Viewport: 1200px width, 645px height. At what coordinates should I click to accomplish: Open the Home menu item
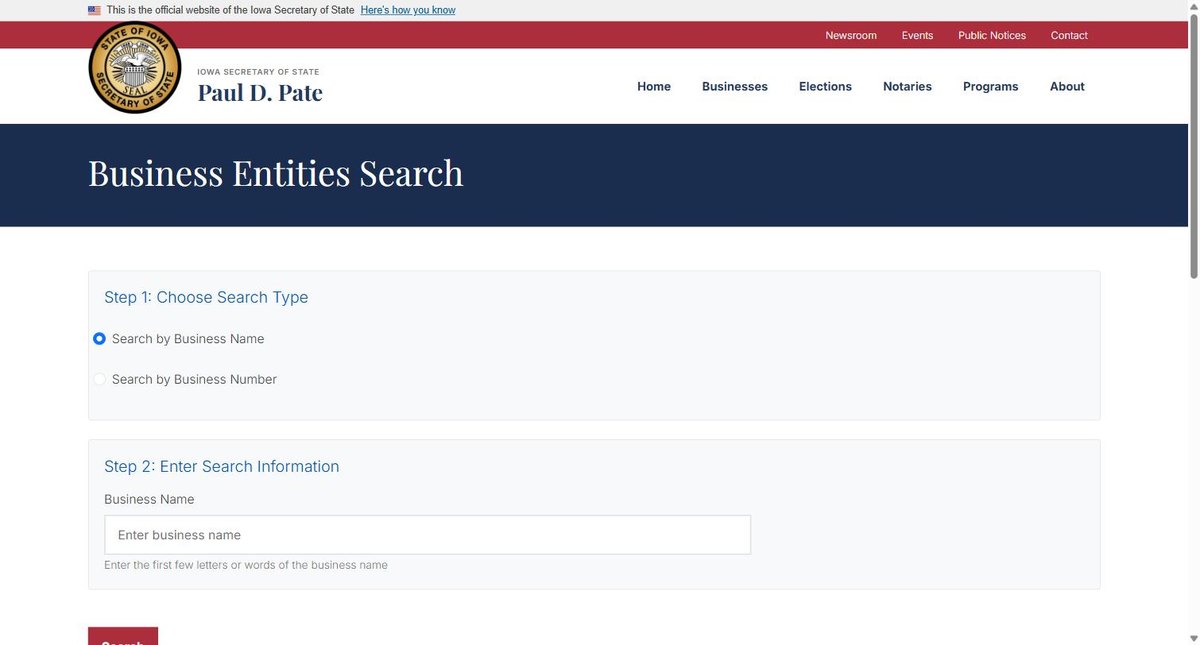654,87
